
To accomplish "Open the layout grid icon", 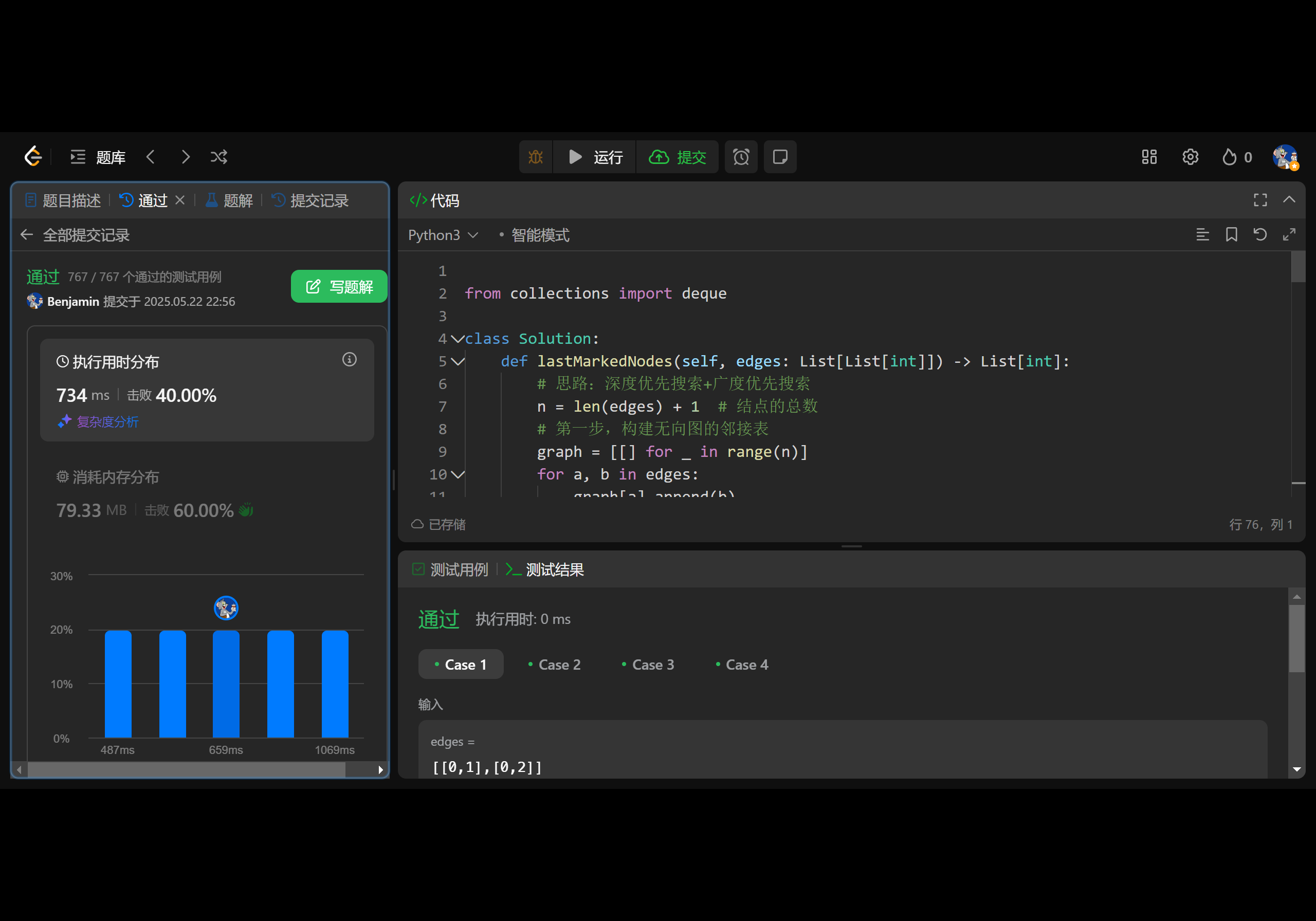I will (x=1148, y=157).
